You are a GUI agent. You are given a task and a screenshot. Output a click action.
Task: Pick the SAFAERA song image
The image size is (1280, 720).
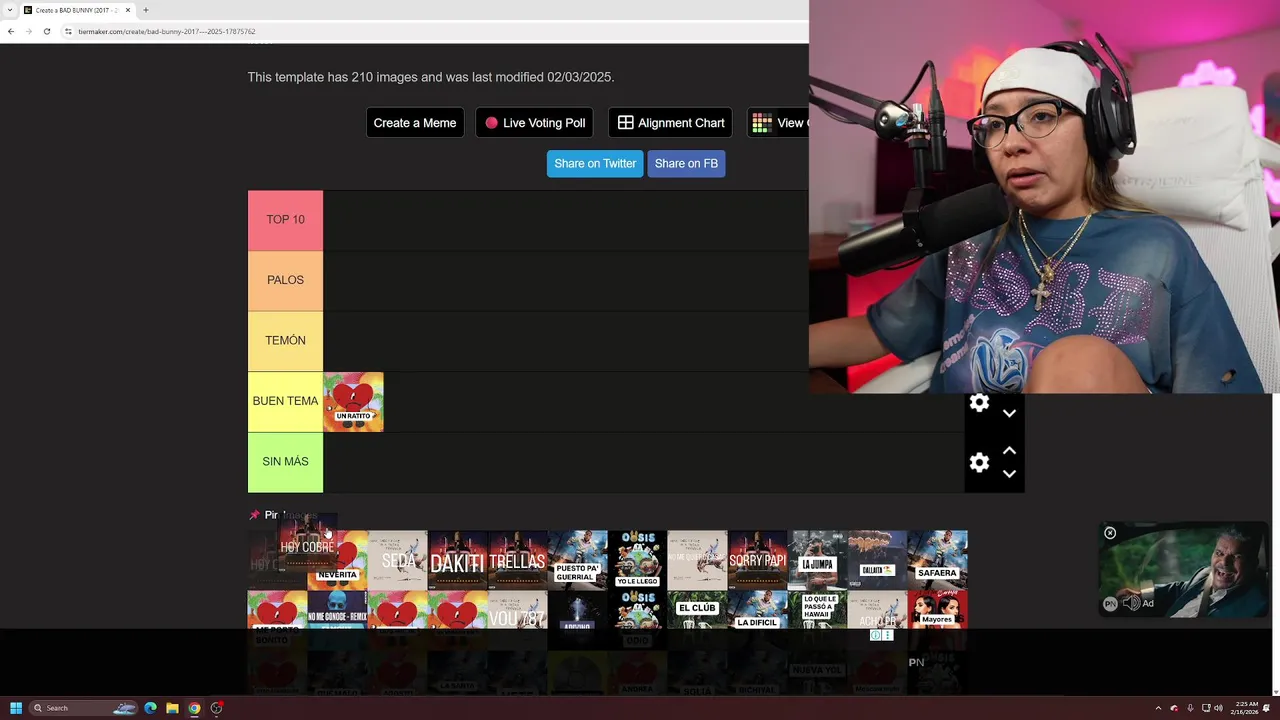pyautogui.click(x=938, y=560)
